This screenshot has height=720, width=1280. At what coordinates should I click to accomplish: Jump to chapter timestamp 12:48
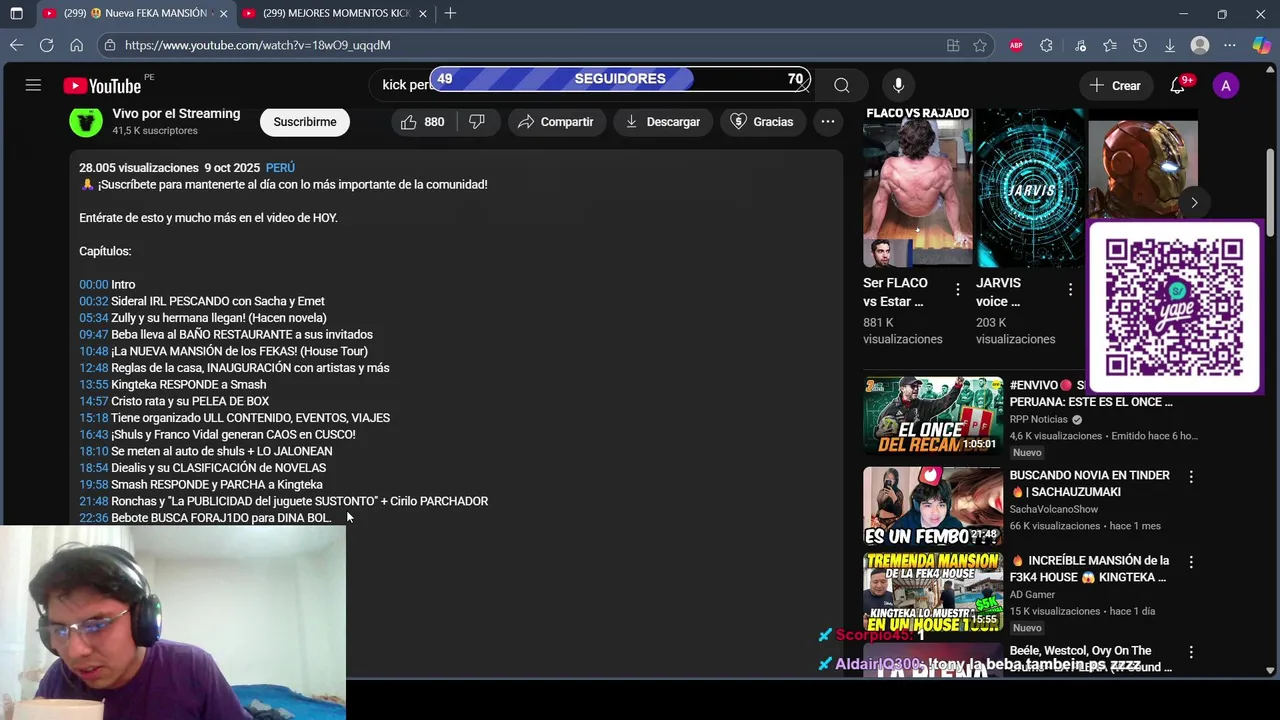[x=93, y=368]
